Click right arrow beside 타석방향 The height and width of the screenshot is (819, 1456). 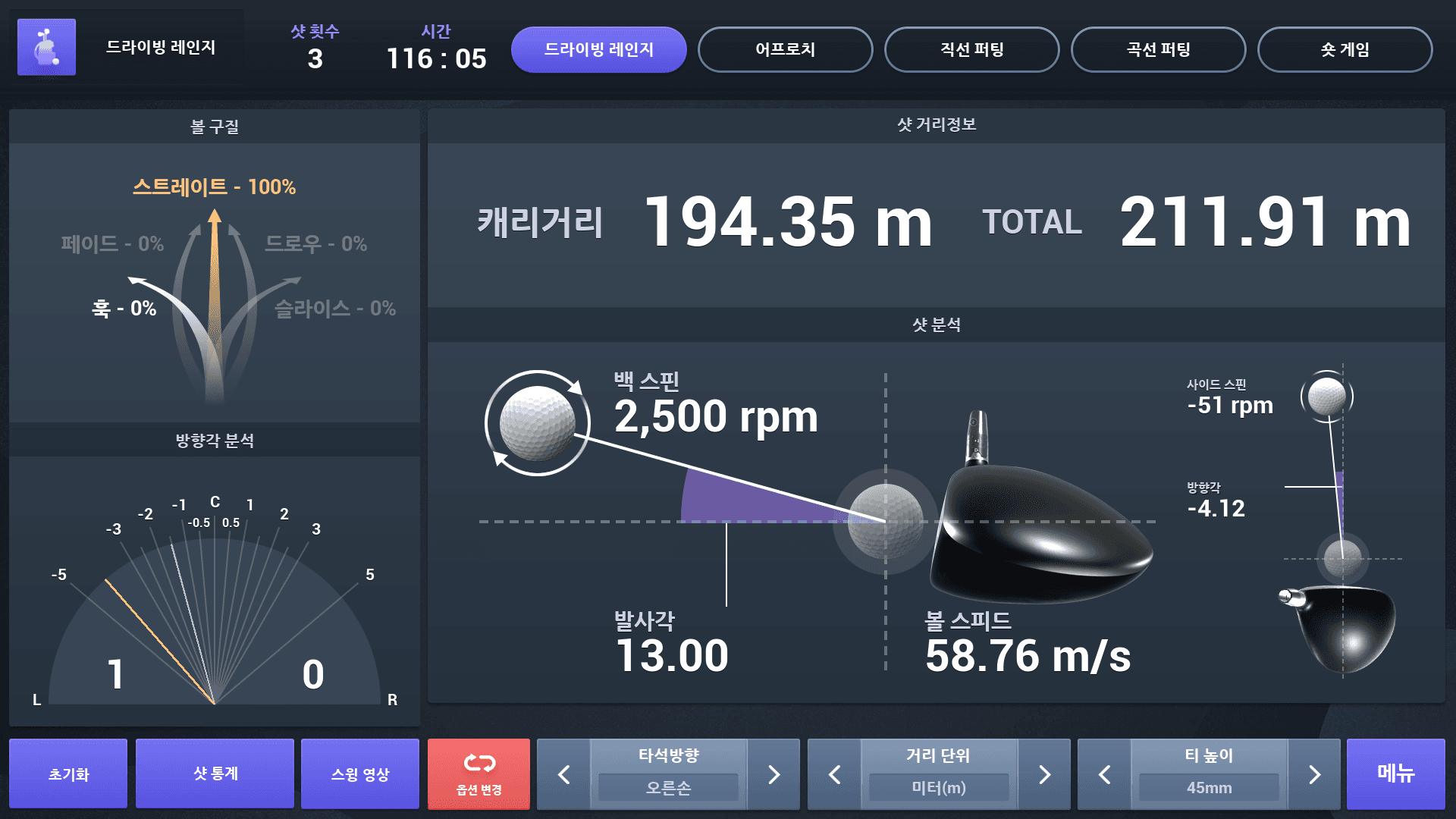click(773, 775)
